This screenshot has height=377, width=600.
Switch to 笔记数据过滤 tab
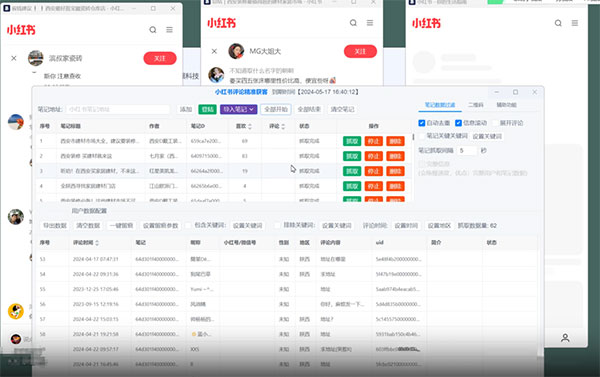click(440, 105)
